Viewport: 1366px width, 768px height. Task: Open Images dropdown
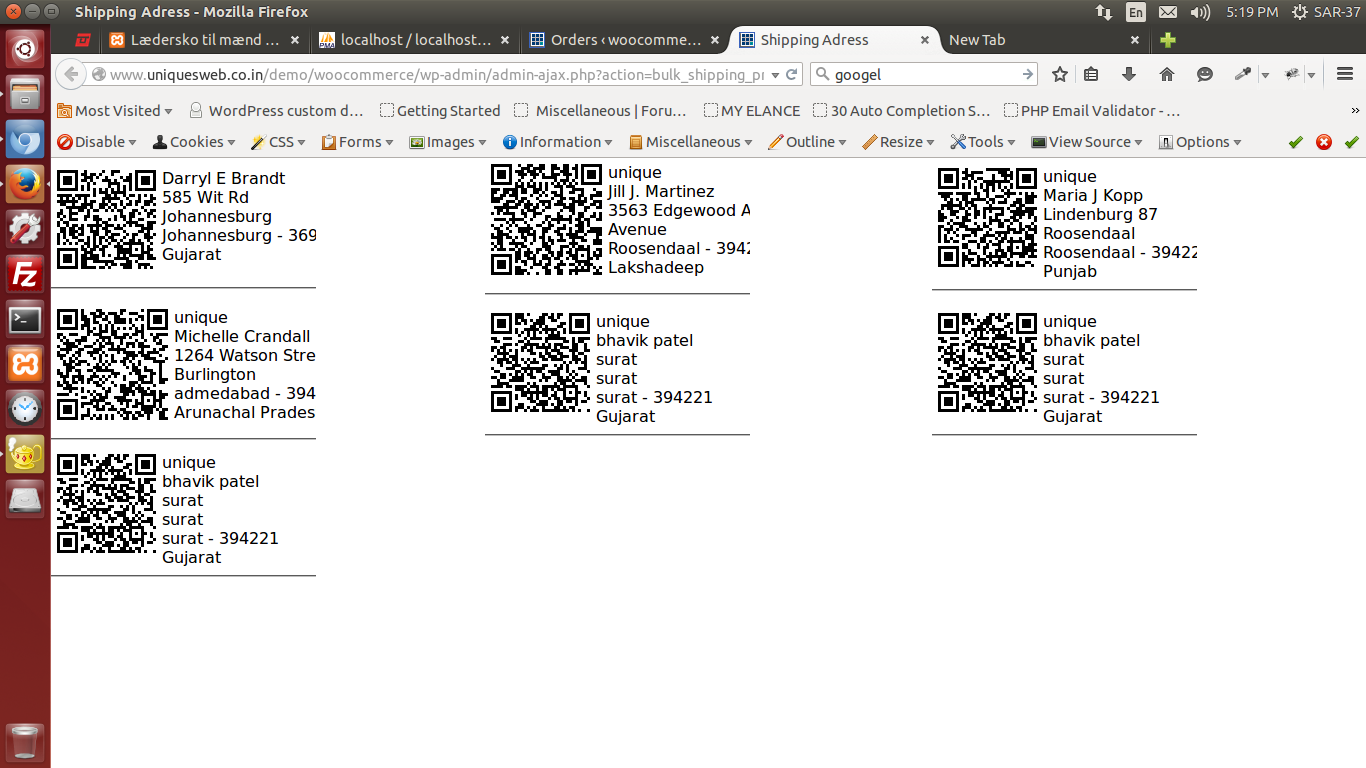(448, 142)
